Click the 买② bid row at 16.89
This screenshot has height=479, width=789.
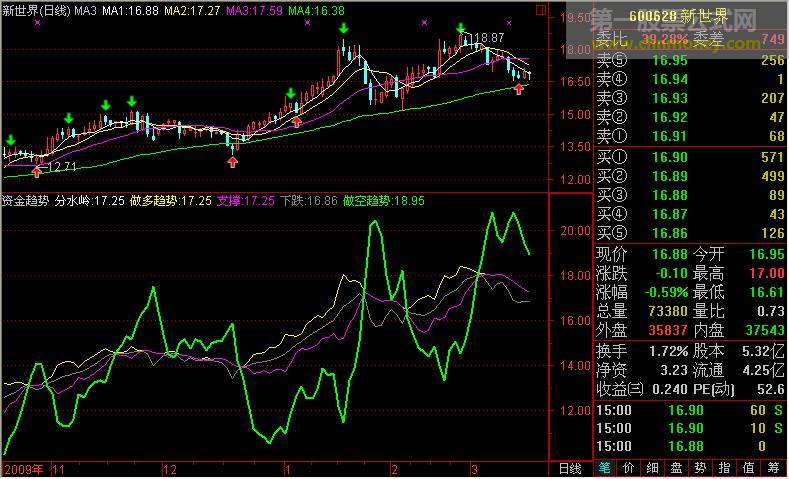tap(690, 176)
